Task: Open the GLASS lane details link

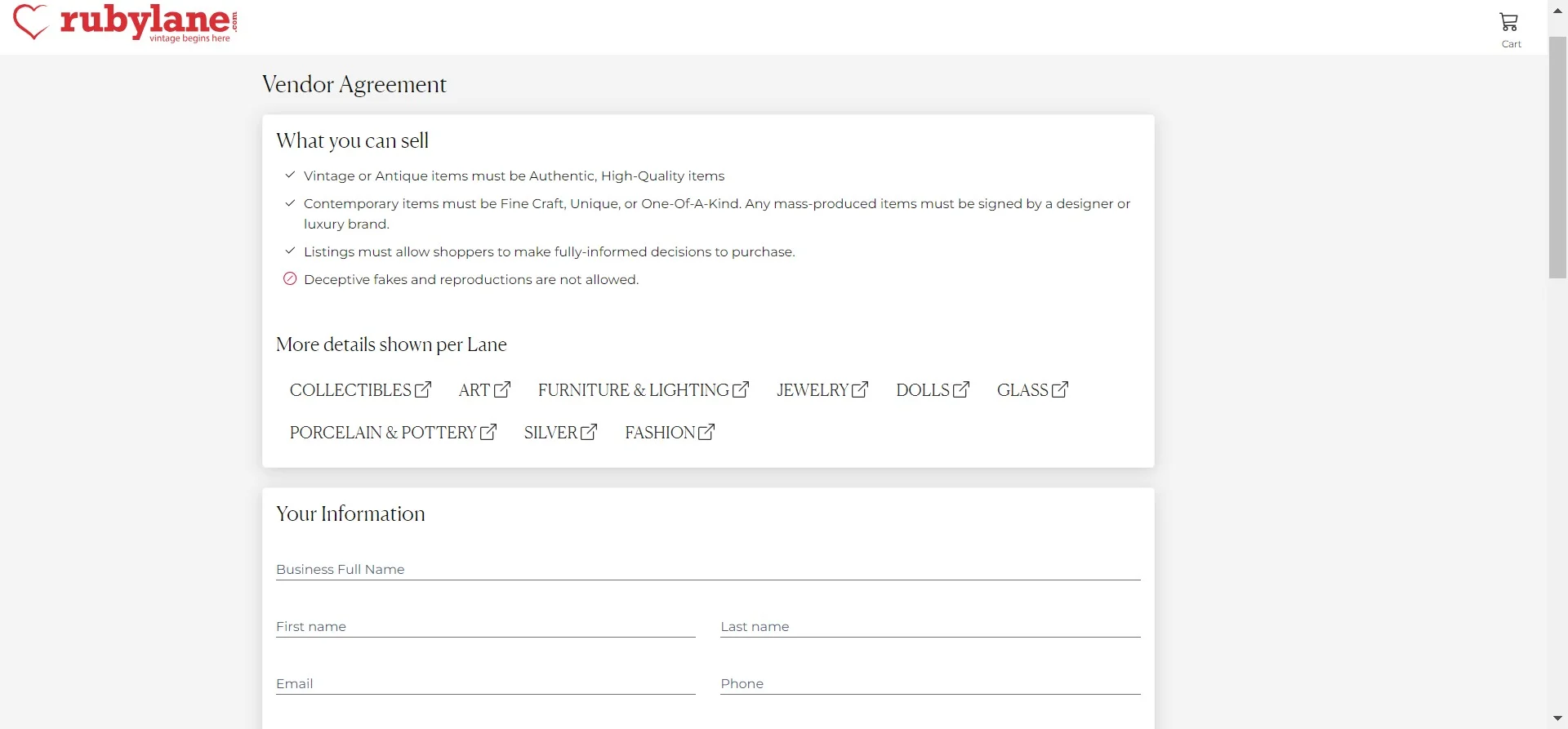Action: pos(1032,390)
